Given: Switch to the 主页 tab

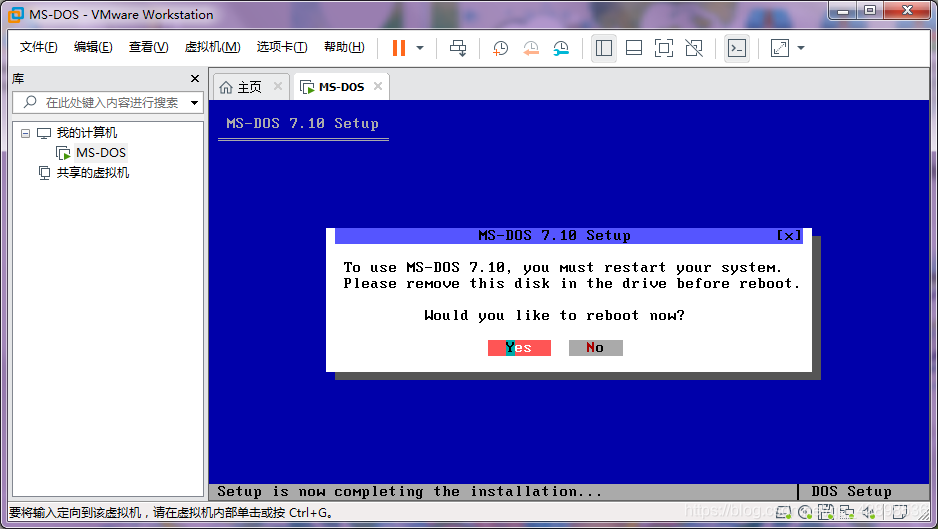Looking at the screenshot, I should coord(249,87).
